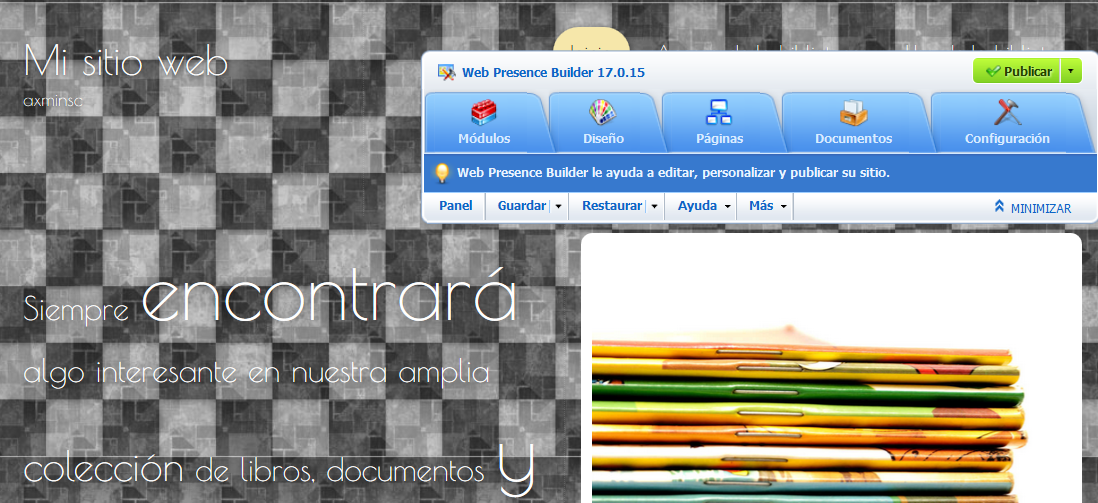Click the lightbulb tip icon
1098x503 pixels.
(x=441, y=173)
